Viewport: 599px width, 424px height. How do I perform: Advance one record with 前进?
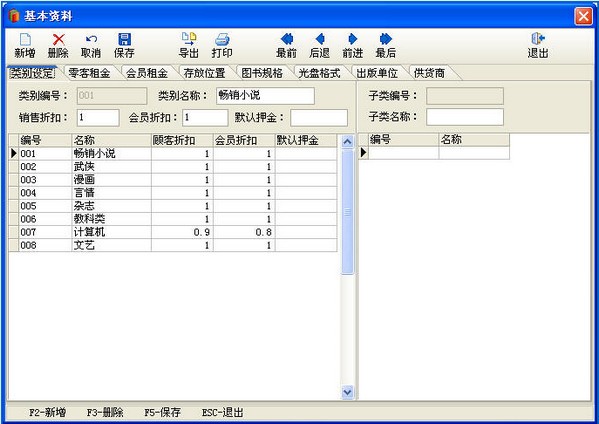[353, 39]
